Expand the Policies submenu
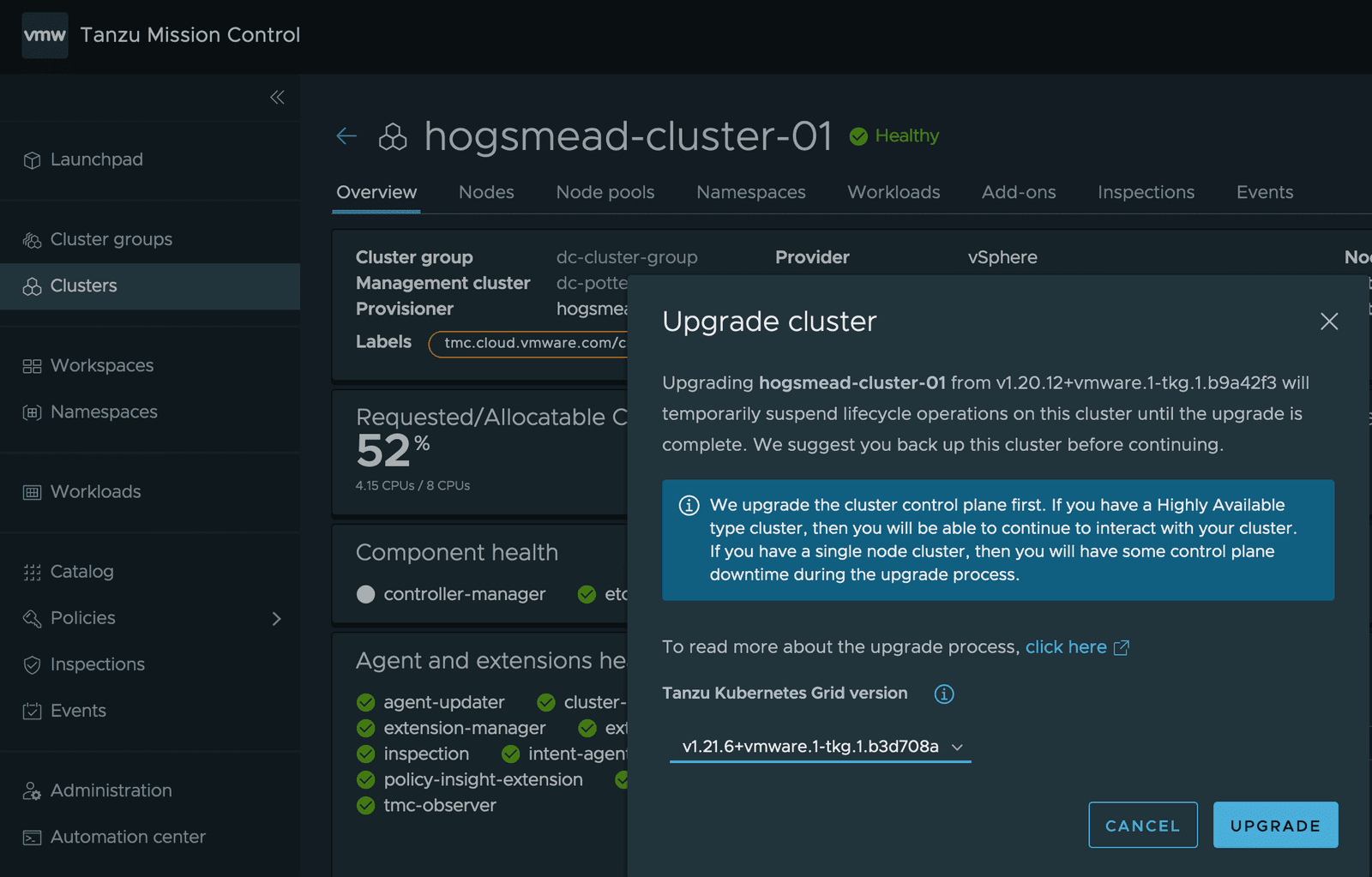Screen dimensions: 1372x877 [x=276, y=617]
